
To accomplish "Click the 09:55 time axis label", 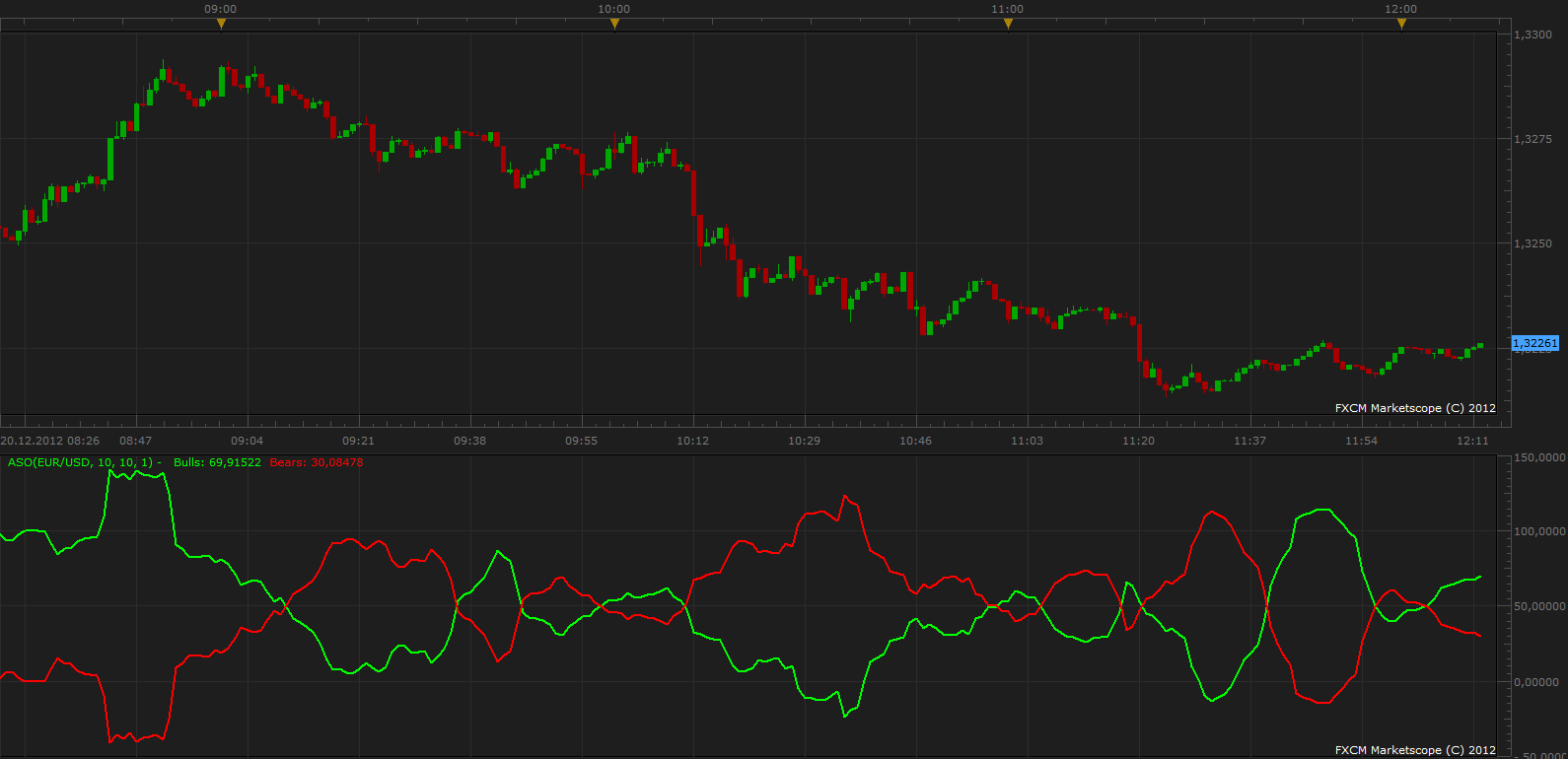I will (x=582, y=441).
